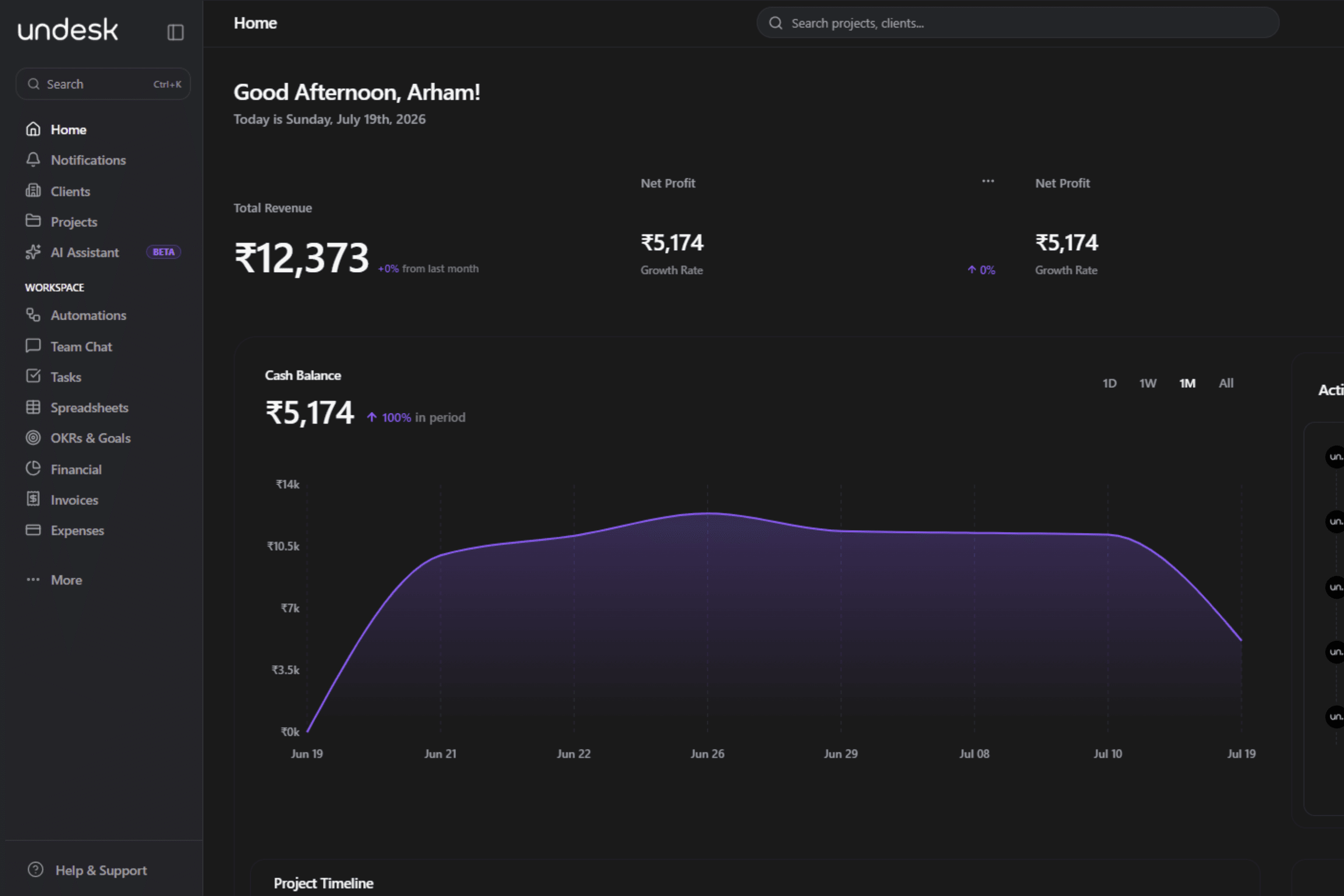The width and height of the screenshot is (1344, 896).
Task: Click the Project Timeline heading
Action: 323,883
